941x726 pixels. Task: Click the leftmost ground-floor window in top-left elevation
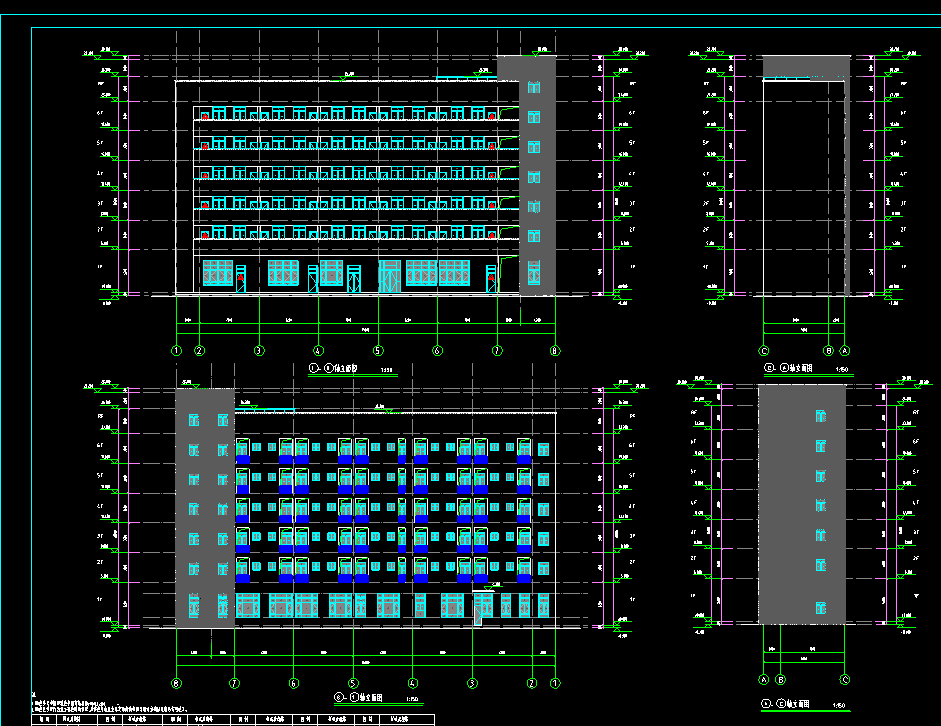pos(217,273)
